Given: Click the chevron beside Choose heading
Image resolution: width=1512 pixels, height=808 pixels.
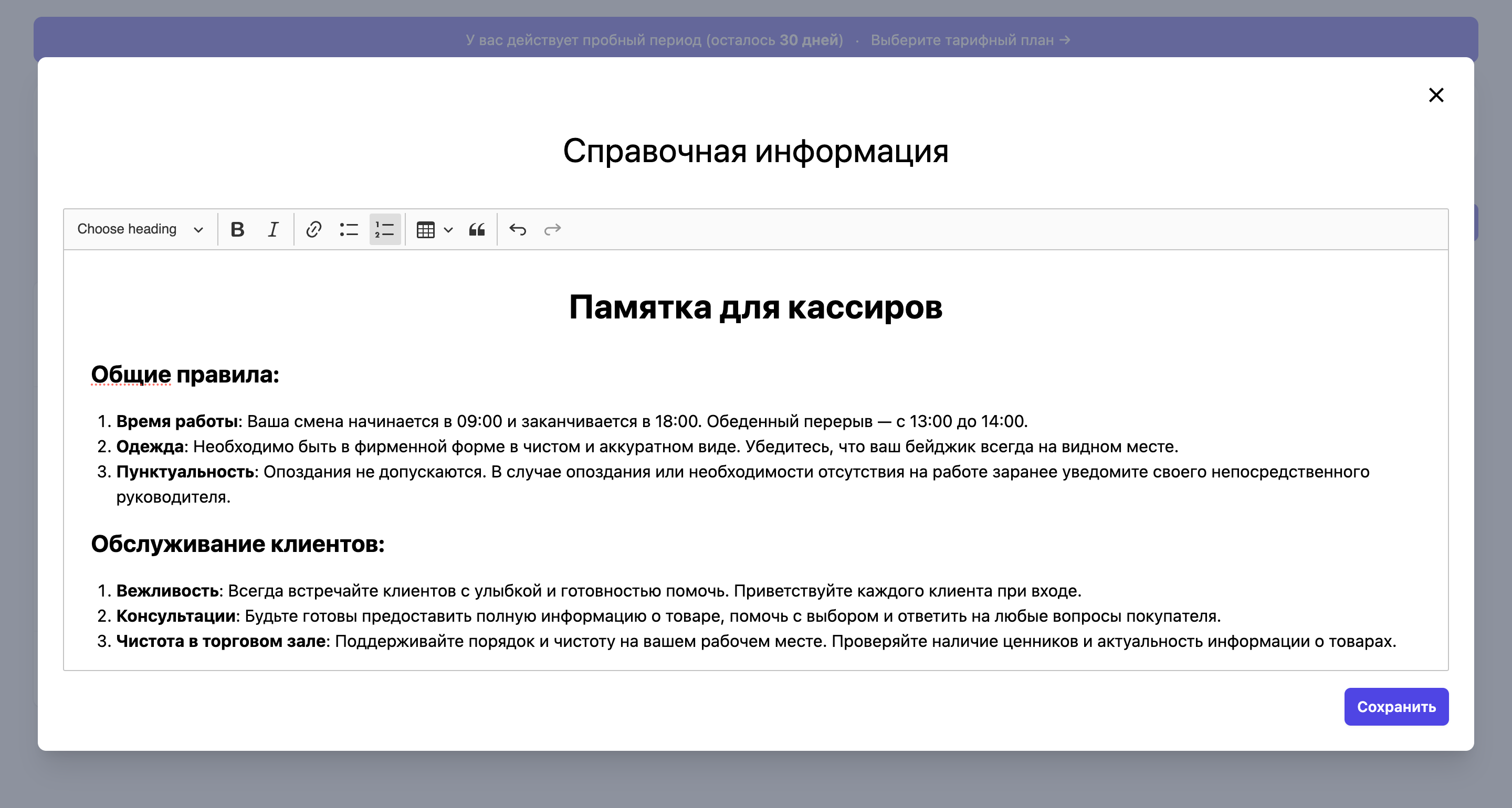Looking at the screenshot, I should click(x=198, y=229).
